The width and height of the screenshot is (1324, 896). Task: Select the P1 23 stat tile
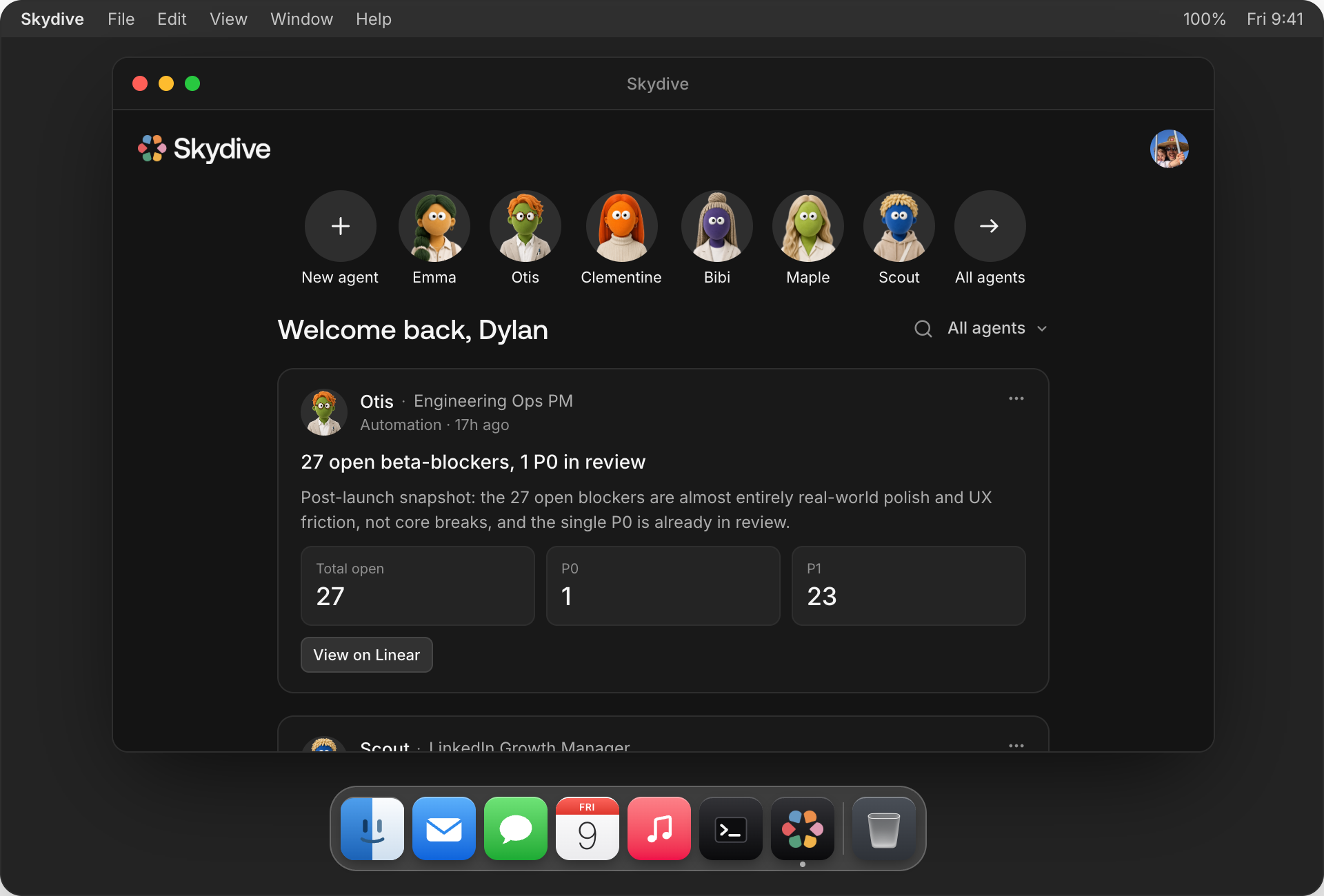coord(909,586)
